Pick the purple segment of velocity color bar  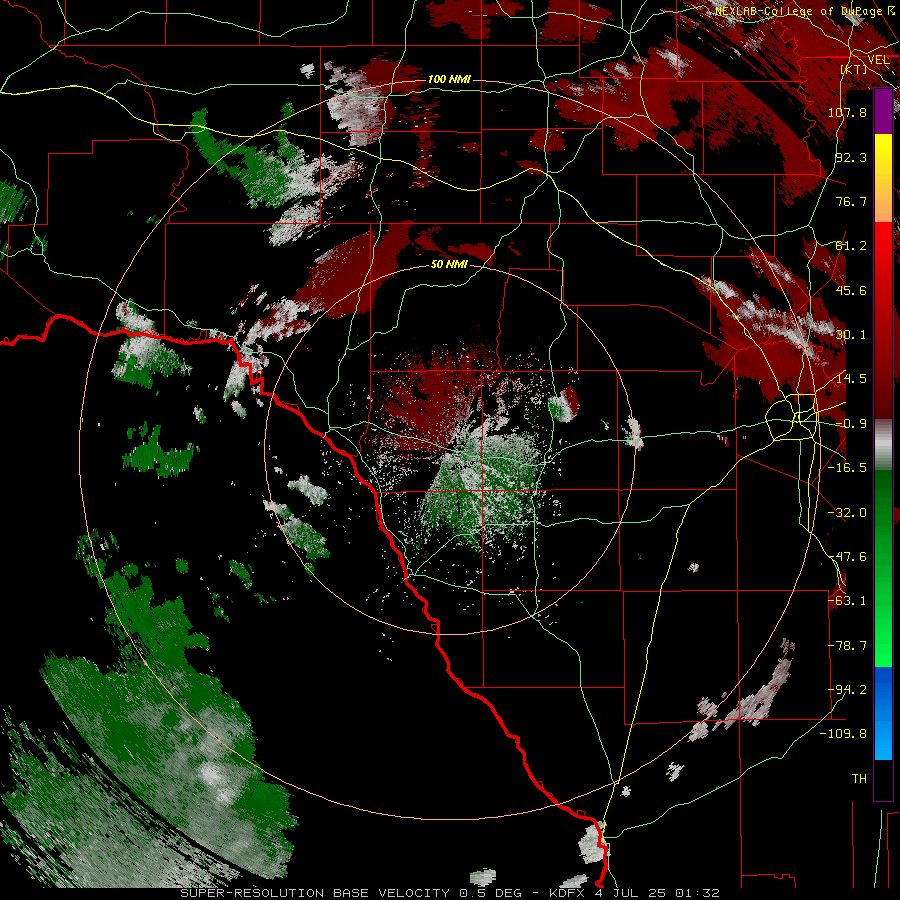(883, 112)
